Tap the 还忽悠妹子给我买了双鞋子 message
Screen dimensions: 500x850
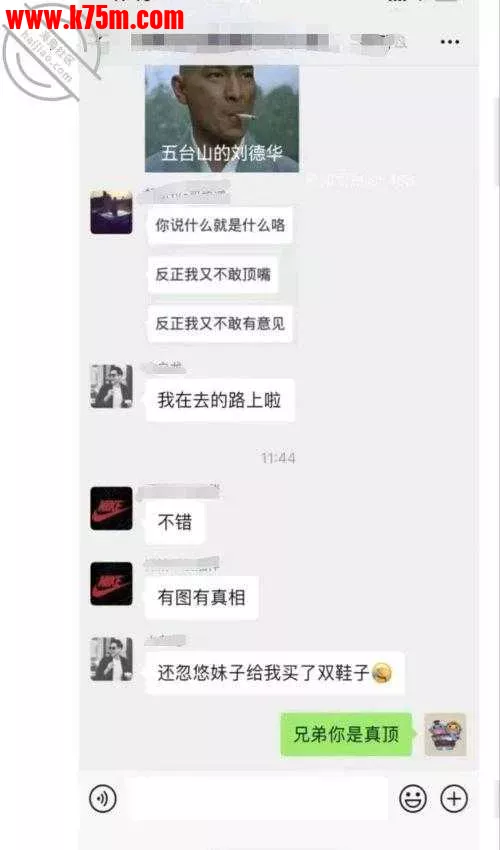275,673
